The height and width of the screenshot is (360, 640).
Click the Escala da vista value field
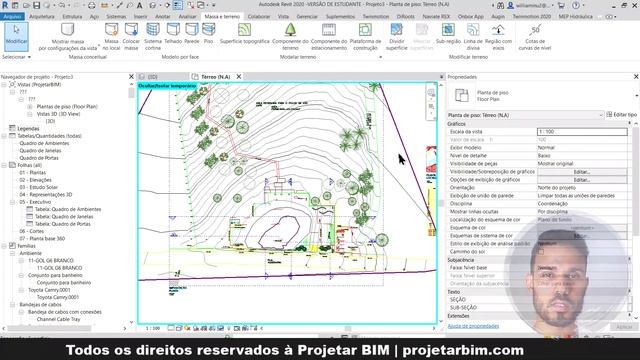coord(582,132)
